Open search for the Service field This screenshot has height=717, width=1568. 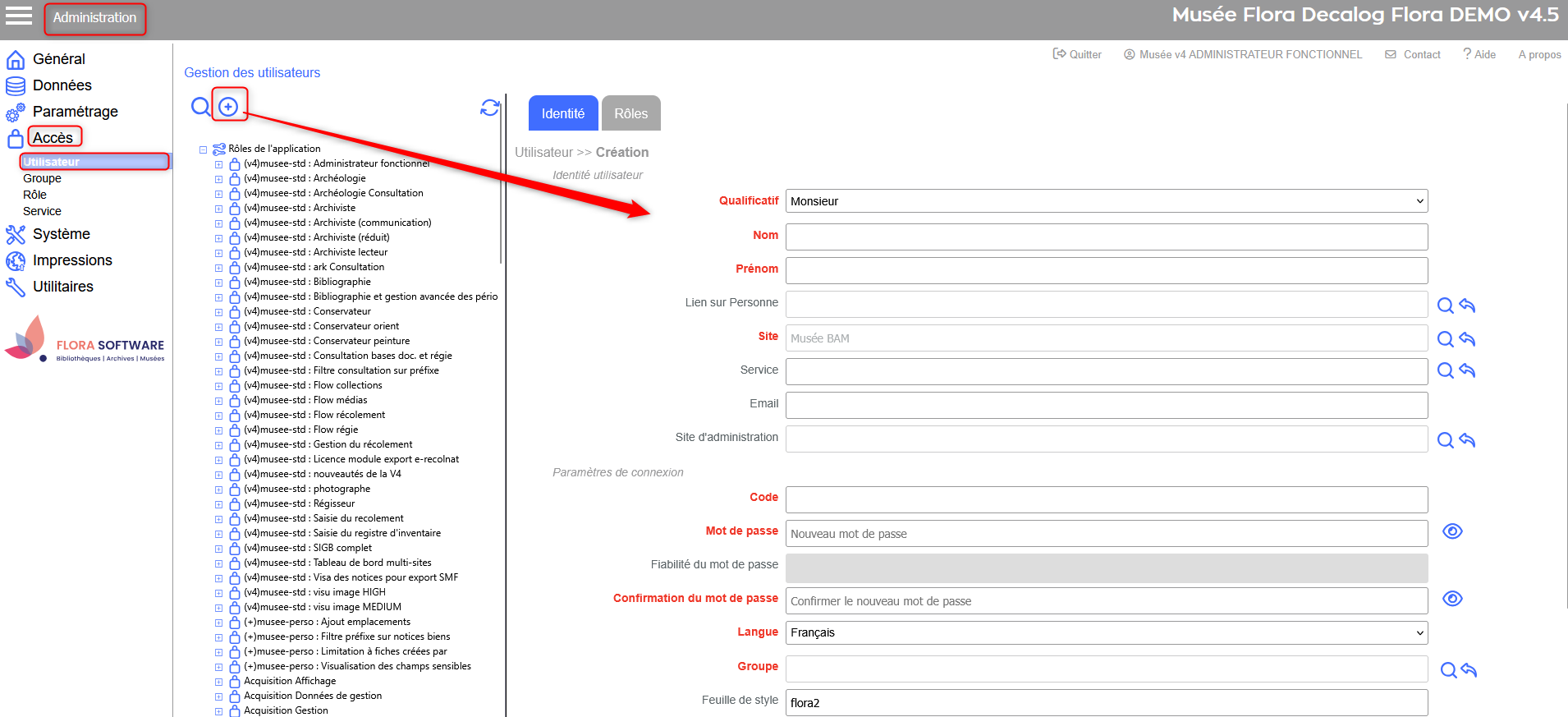point(1445,370)
